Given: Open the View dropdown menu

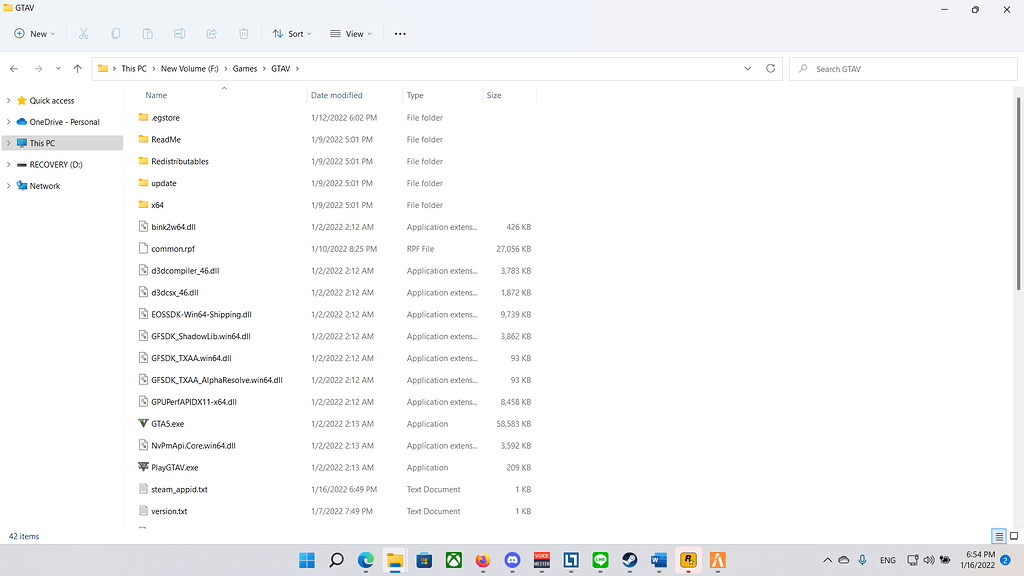Looking at the screenshot, I should (349, 33).
